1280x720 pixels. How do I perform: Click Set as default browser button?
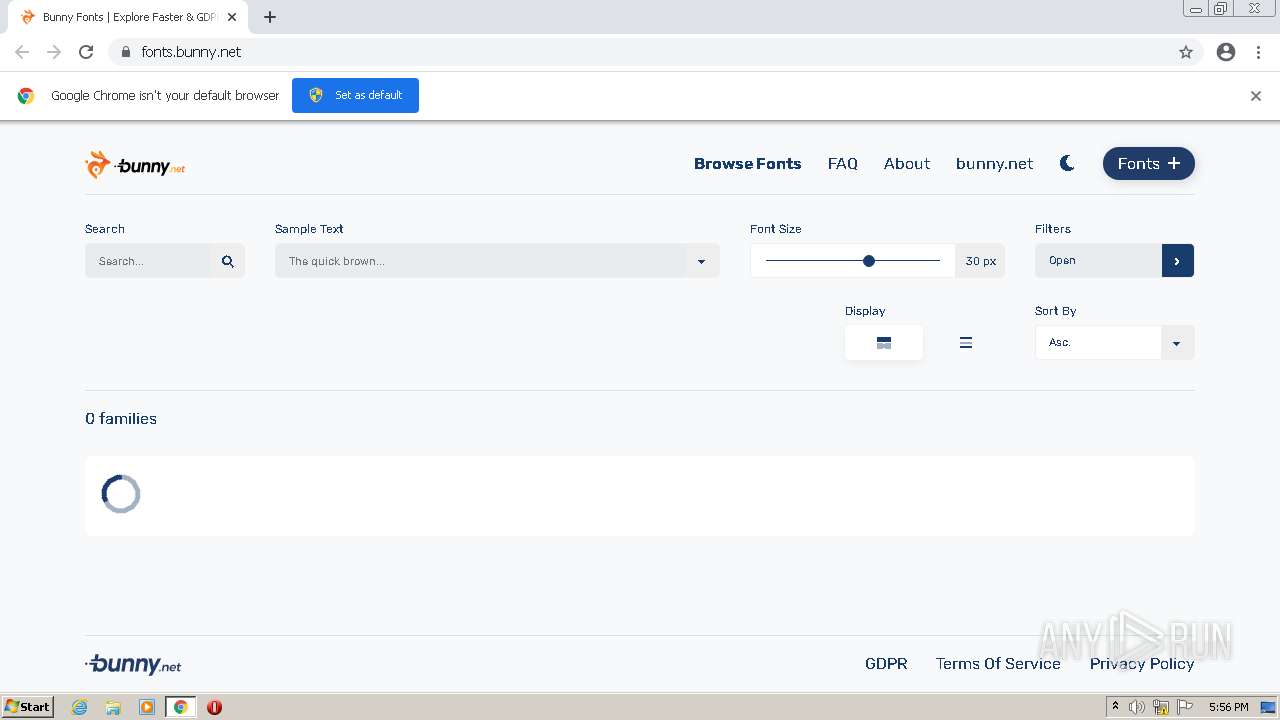pyautogui.click(x=355, y=95)
